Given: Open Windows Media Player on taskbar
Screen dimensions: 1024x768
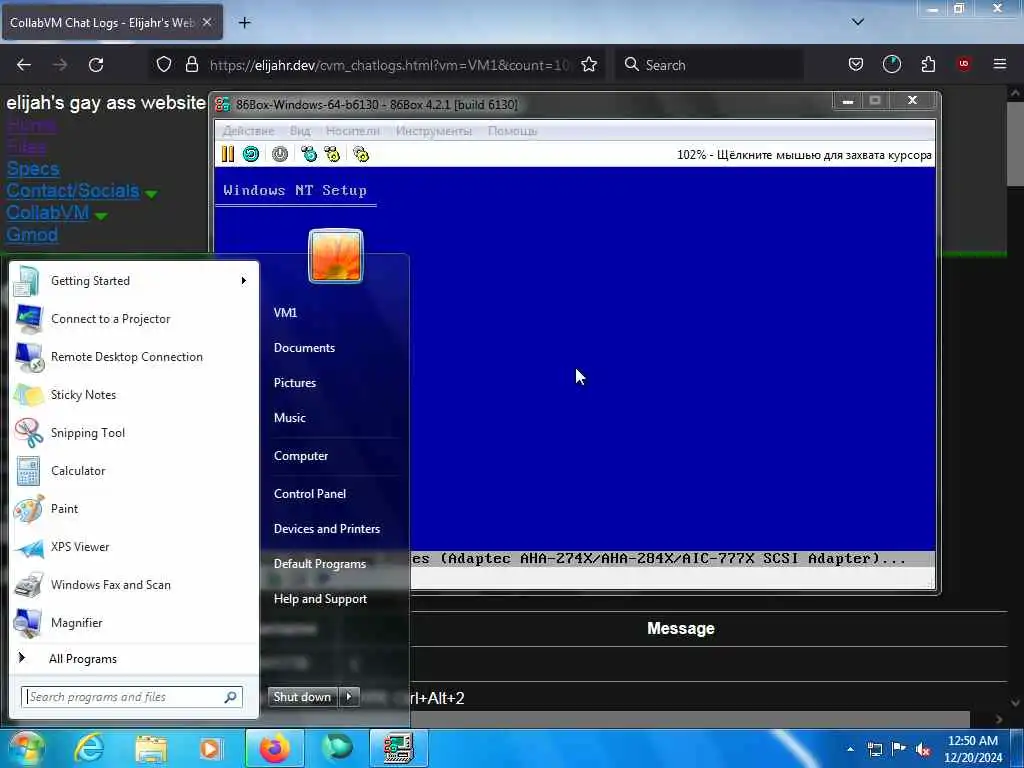Looking at the screenshot, I should pyautogui.click(x=211, y=748).
